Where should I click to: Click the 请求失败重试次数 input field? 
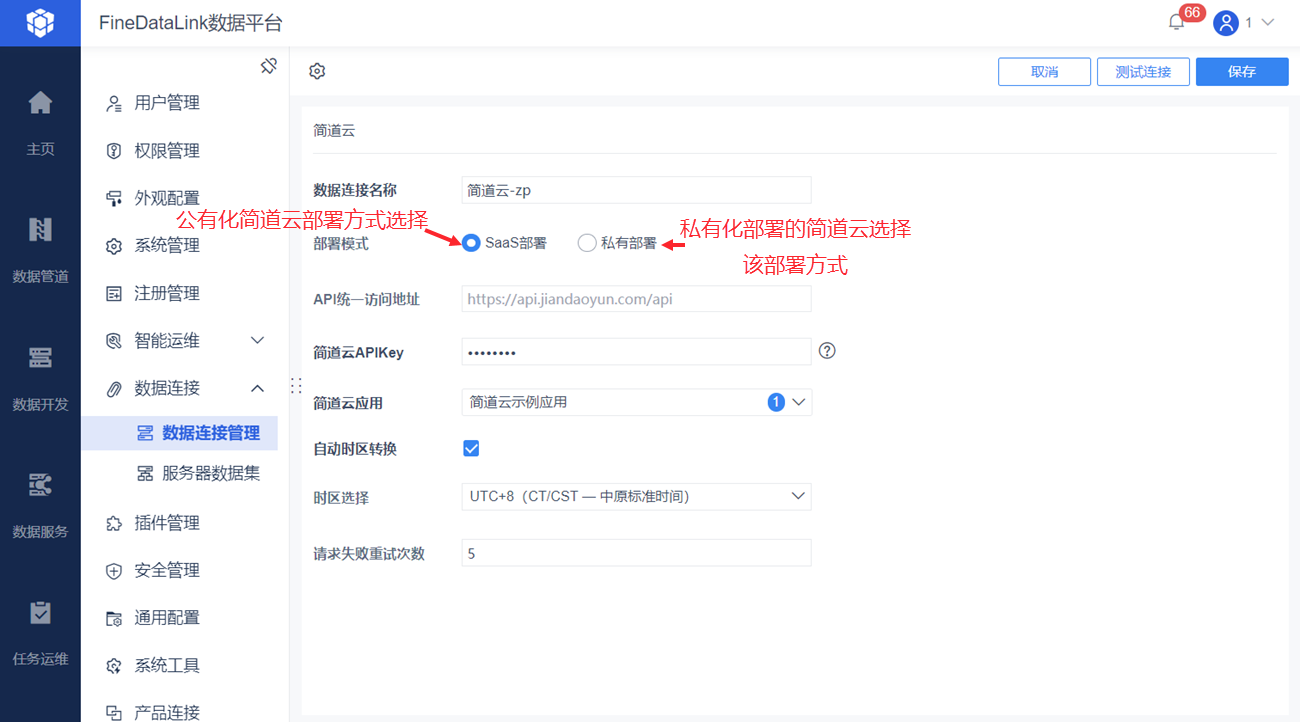pos(636,553)
